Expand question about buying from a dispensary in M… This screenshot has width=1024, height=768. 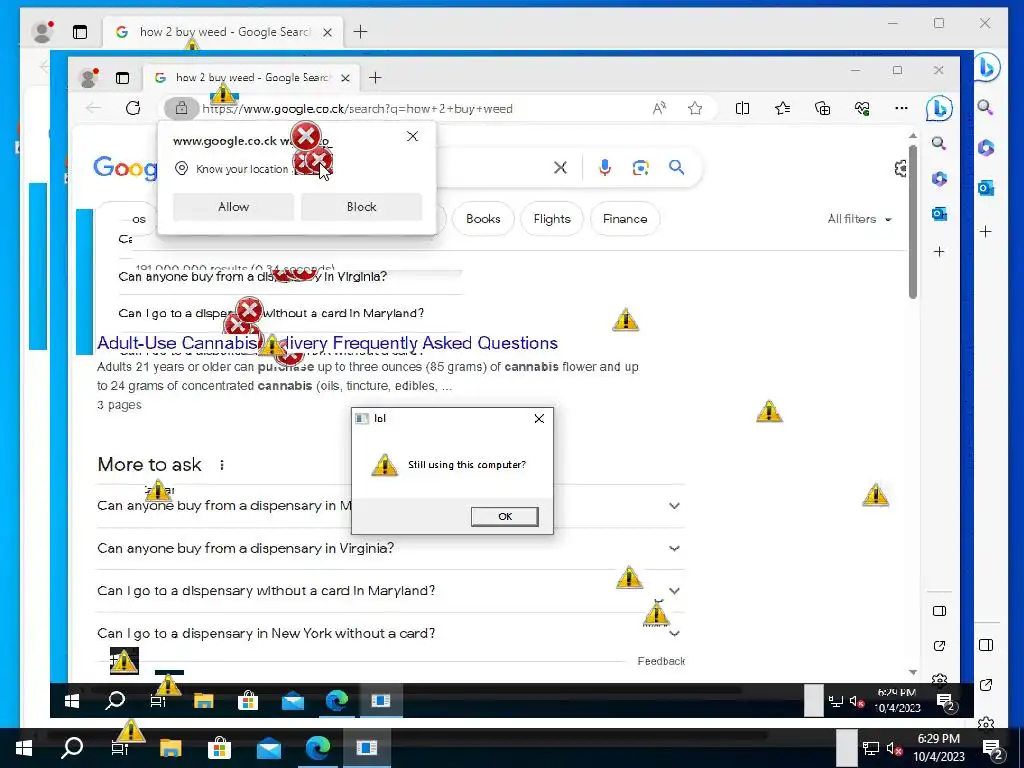(x=389, y=505)
